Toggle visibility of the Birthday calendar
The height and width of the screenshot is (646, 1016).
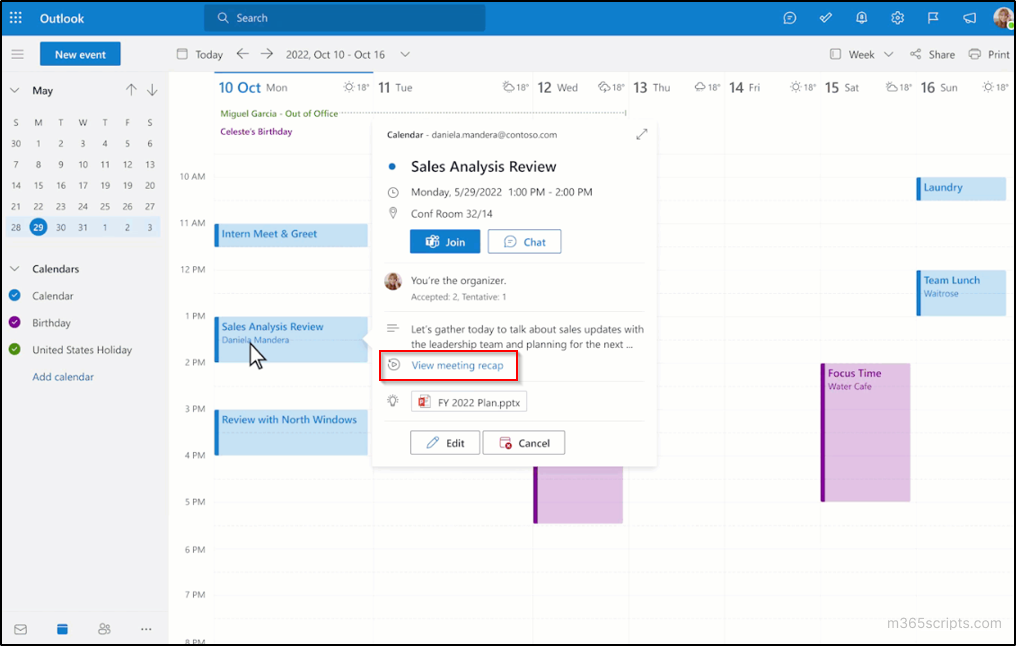click(14, 322)
